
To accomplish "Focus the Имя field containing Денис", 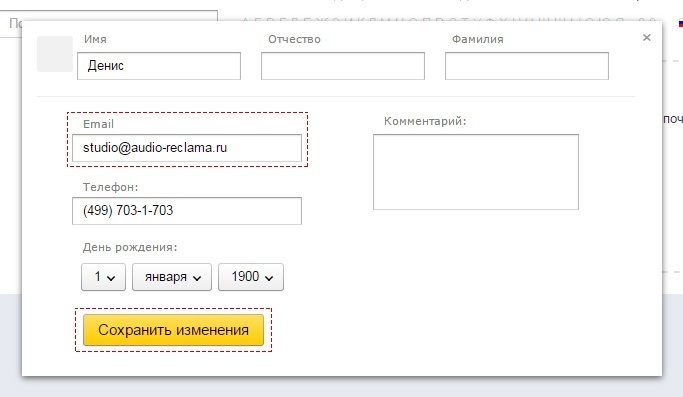I will point(159,66).
